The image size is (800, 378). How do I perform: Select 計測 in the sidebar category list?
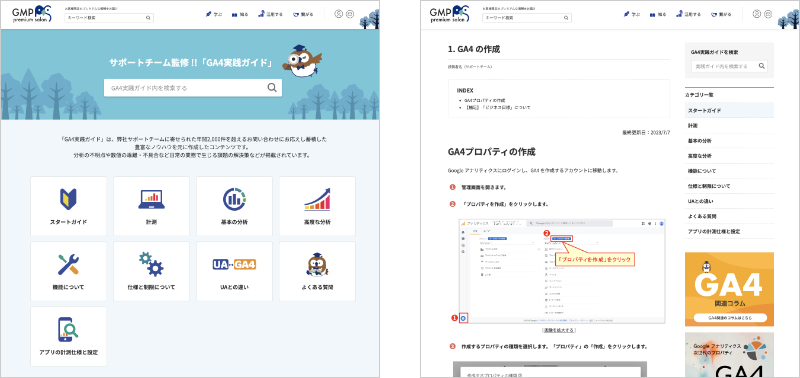(x=729, y=125)
